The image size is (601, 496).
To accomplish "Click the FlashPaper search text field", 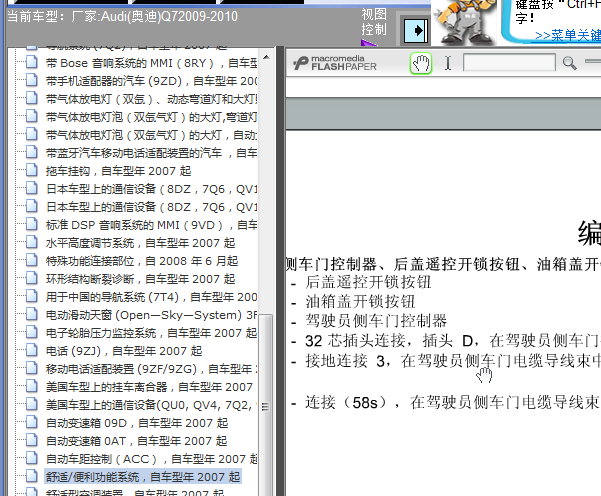I will [x=509, y=63].
